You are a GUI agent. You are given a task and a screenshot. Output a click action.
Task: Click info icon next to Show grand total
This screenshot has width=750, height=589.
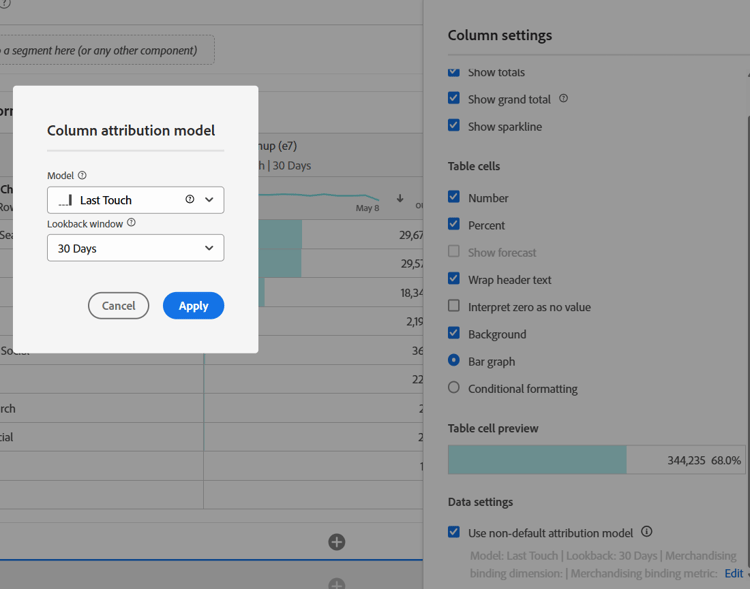pyautogui.click(x=563, y=99)
